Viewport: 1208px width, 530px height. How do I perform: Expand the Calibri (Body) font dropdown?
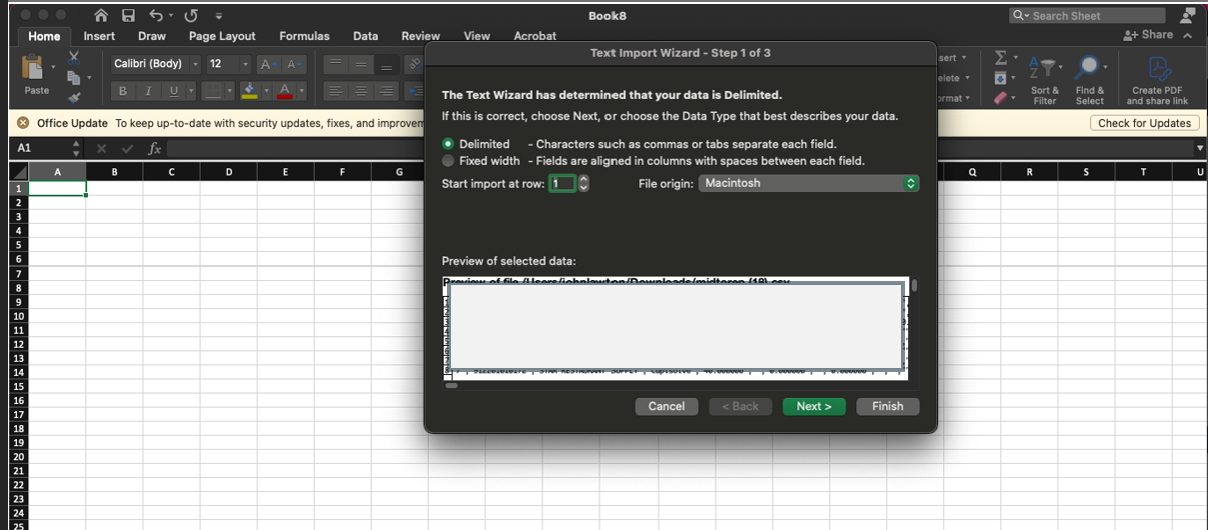pos(194,64)
